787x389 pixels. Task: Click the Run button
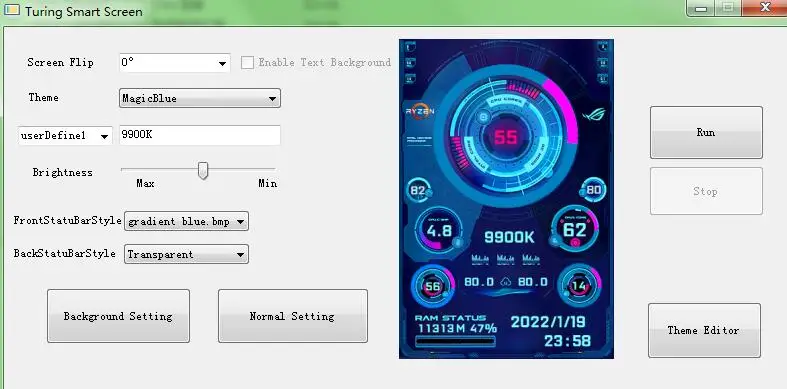706,133
